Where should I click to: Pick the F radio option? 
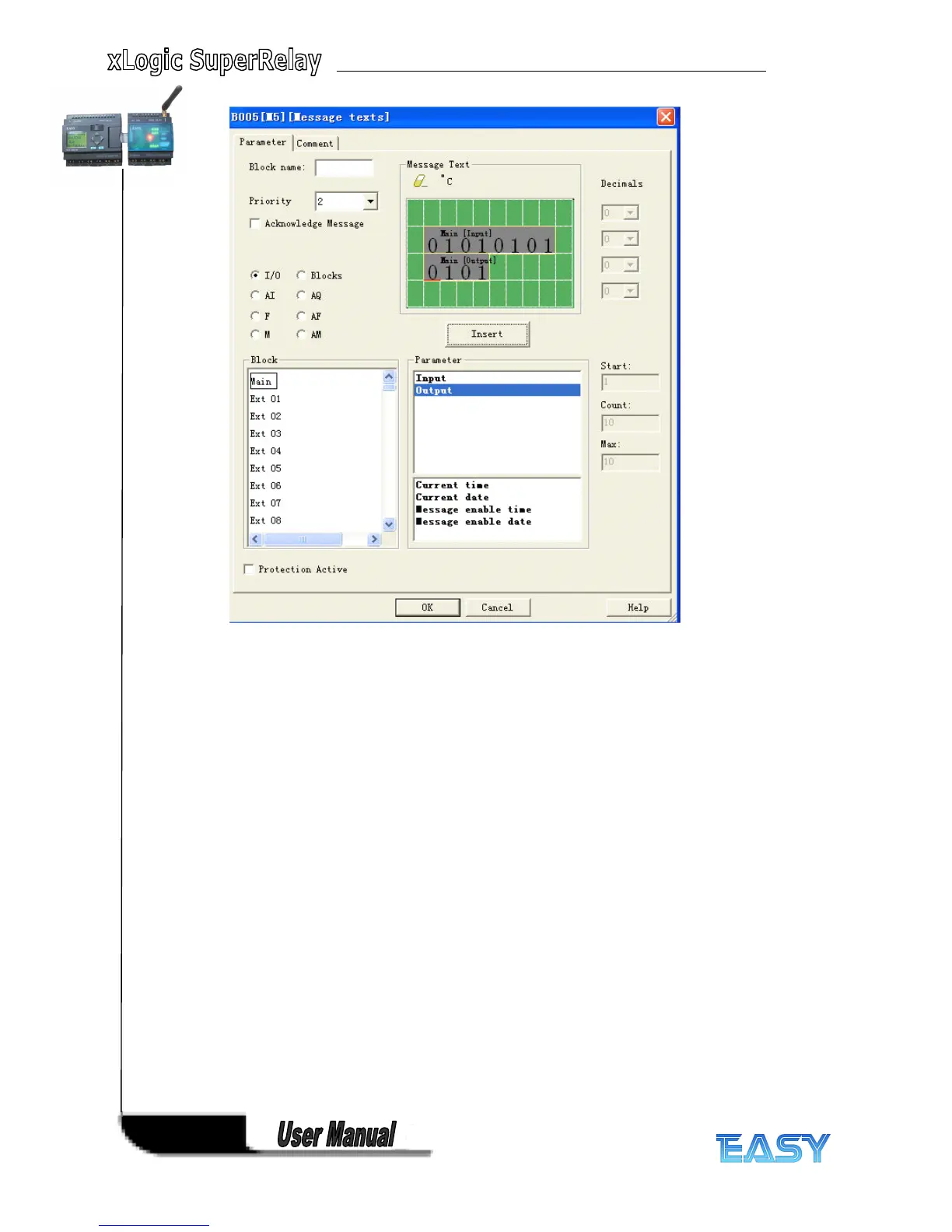pos(255,316)
